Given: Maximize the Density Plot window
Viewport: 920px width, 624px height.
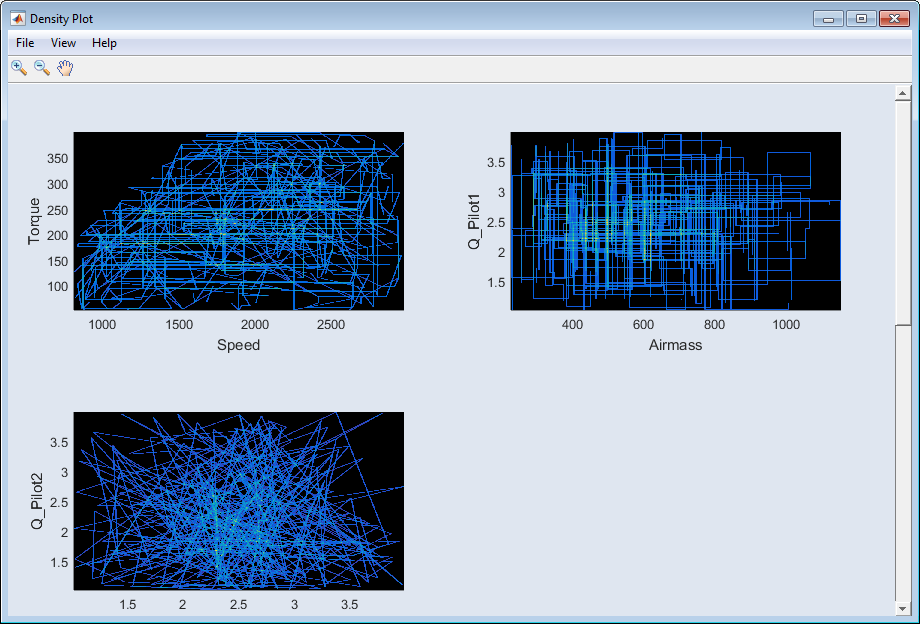Looking at the screenshot, I should click(x=860, y=19).
